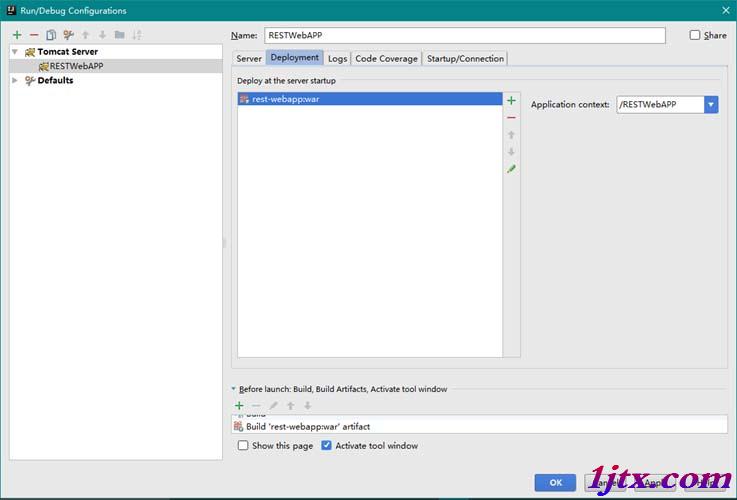Remove before launch task minus icon
This screenshot has width=737, height=500.
pyautogui.click(x=256, y=406)
